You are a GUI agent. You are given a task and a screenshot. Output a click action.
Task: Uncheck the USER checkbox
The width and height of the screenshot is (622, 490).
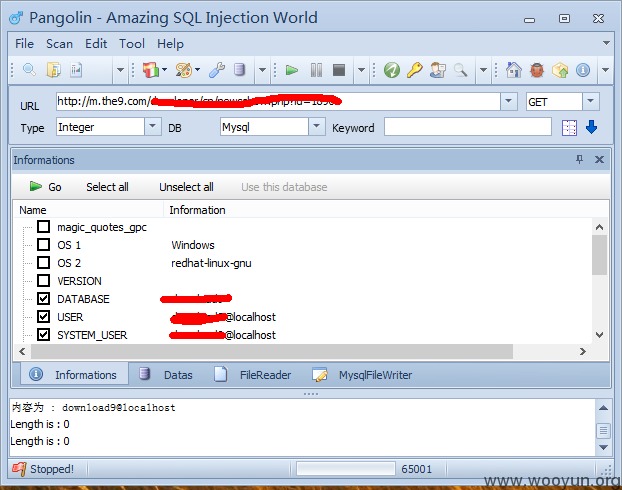click(x=44, y=317)
